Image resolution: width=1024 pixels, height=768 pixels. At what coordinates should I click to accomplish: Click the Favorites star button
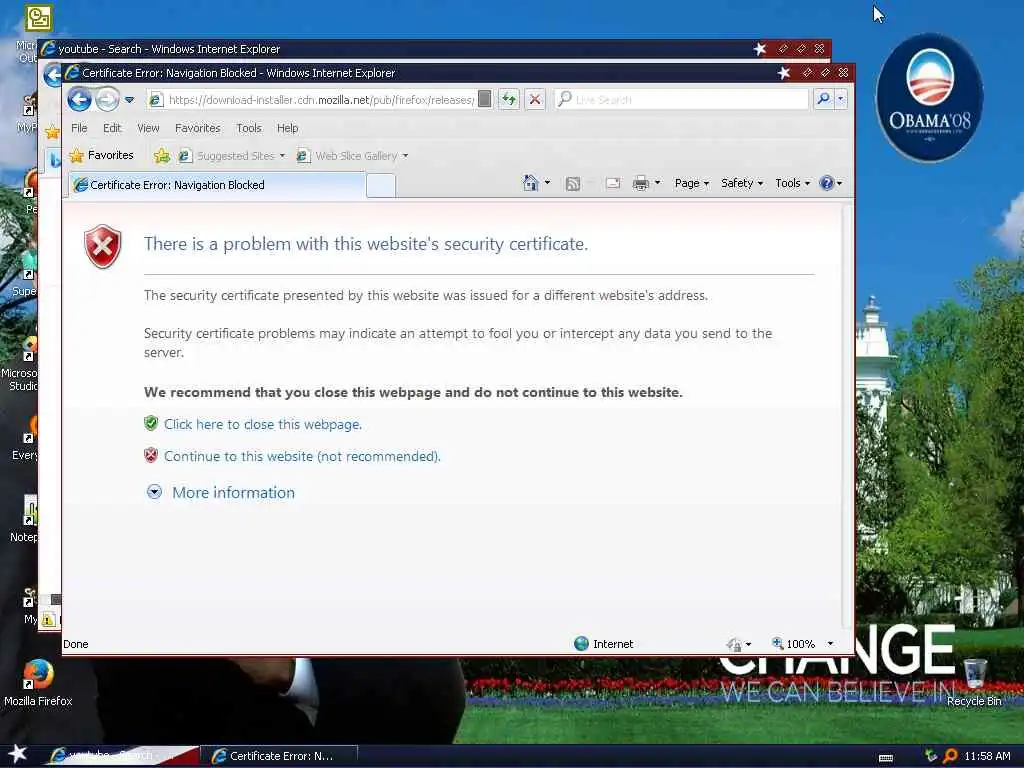(102, 155)
